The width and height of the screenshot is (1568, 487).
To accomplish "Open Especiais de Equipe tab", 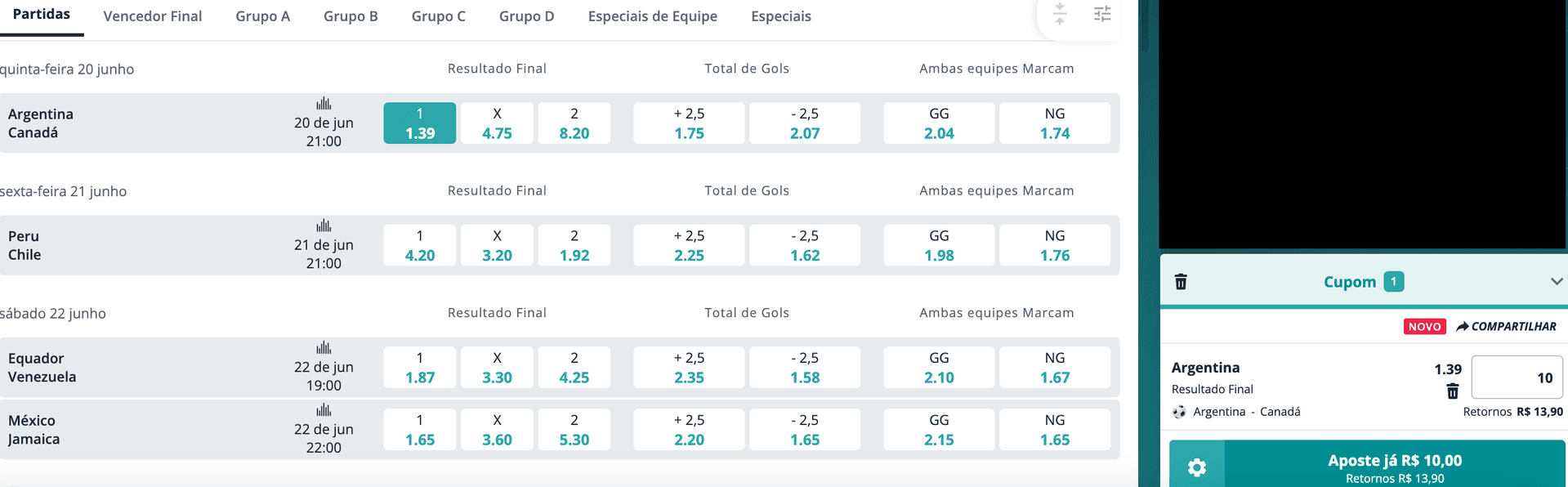I will tap(653, 16).
